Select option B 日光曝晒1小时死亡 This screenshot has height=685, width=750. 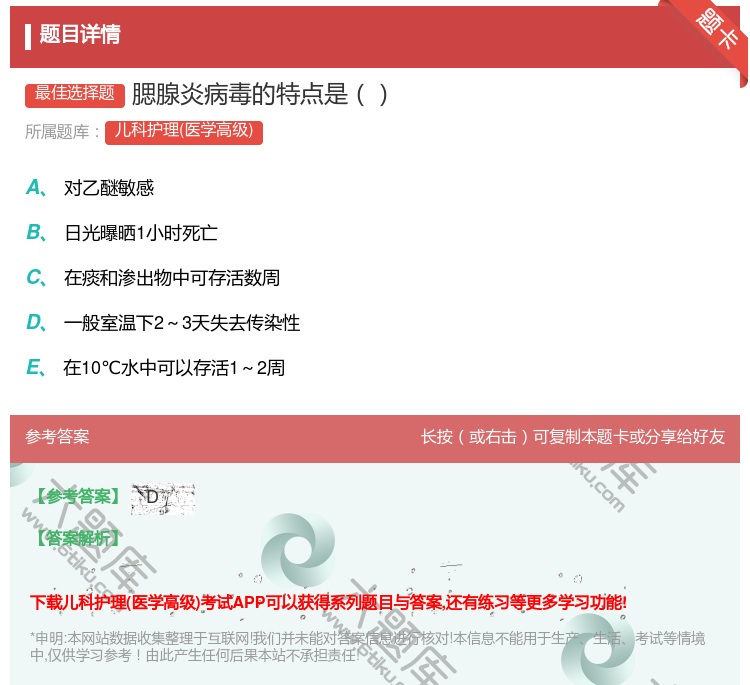(x=141, y=233)
